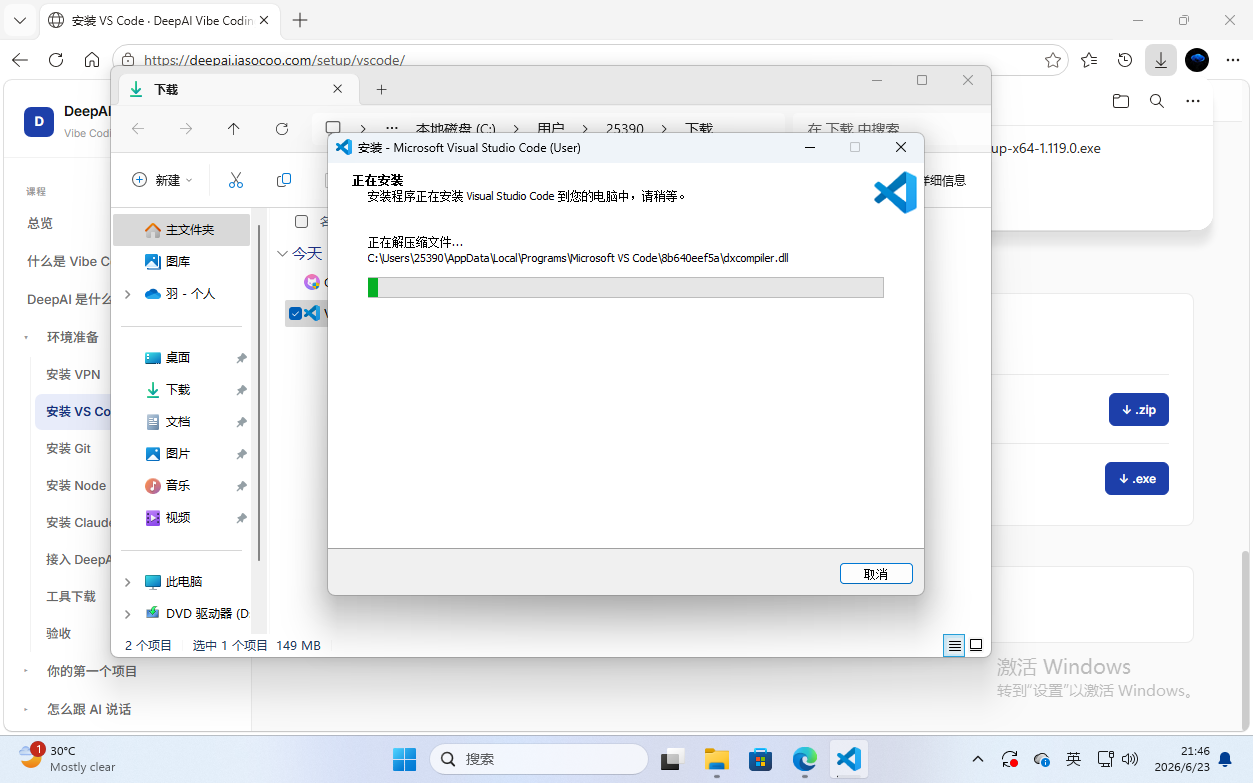Reload the Edge page
Screen dimensions: 1253x783
56,60
